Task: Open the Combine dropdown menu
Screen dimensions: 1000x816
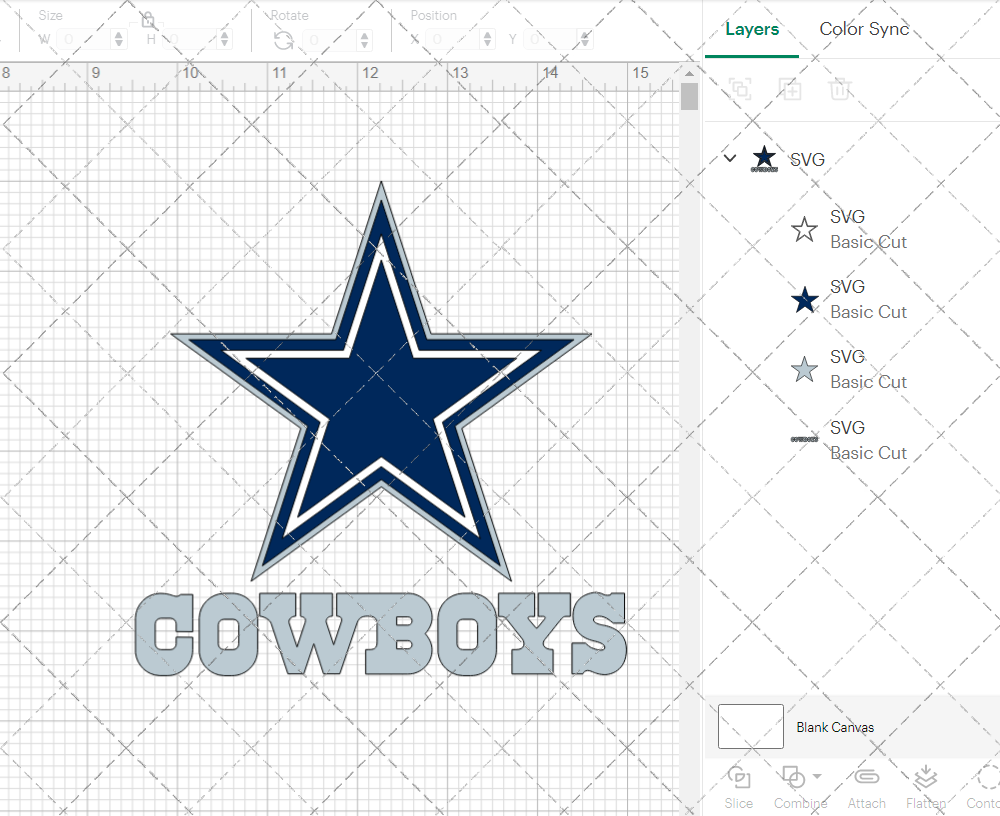Action: (x=817, y=776)
